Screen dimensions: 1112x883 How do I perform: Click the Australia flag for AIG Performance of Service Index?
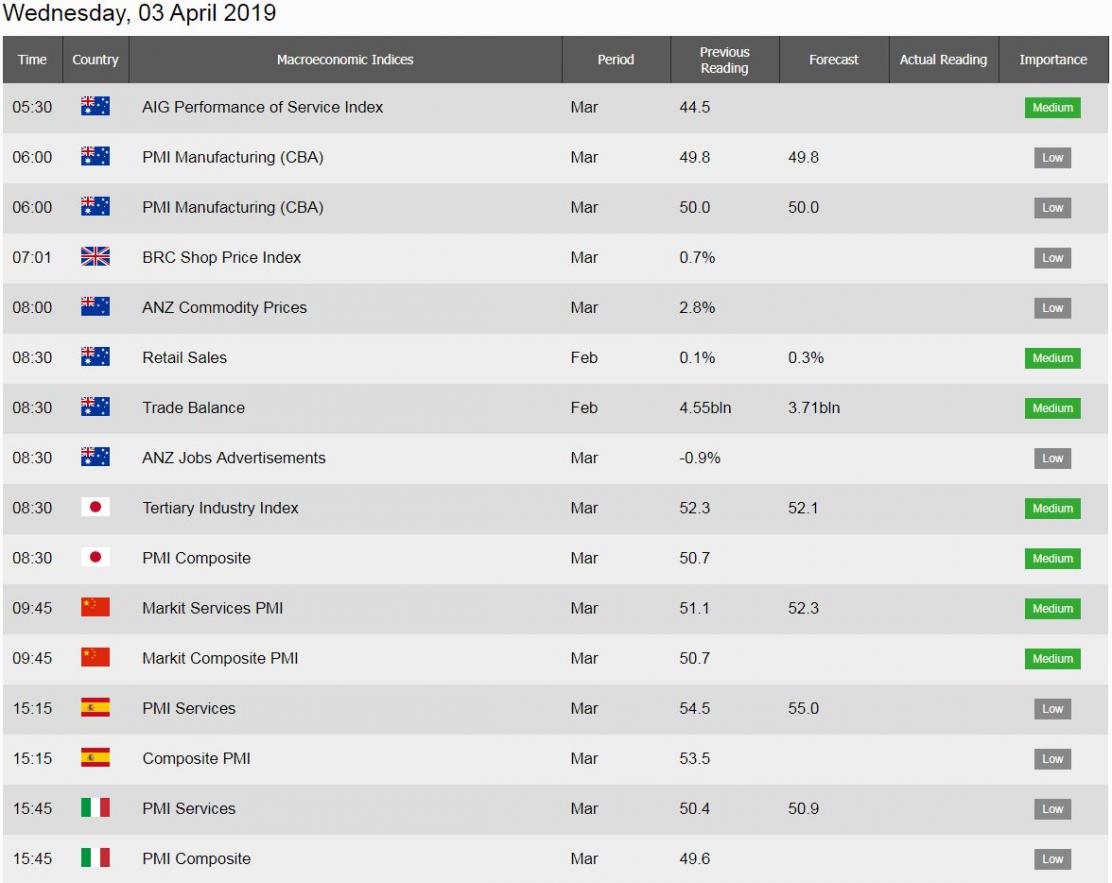pos(95,106)
